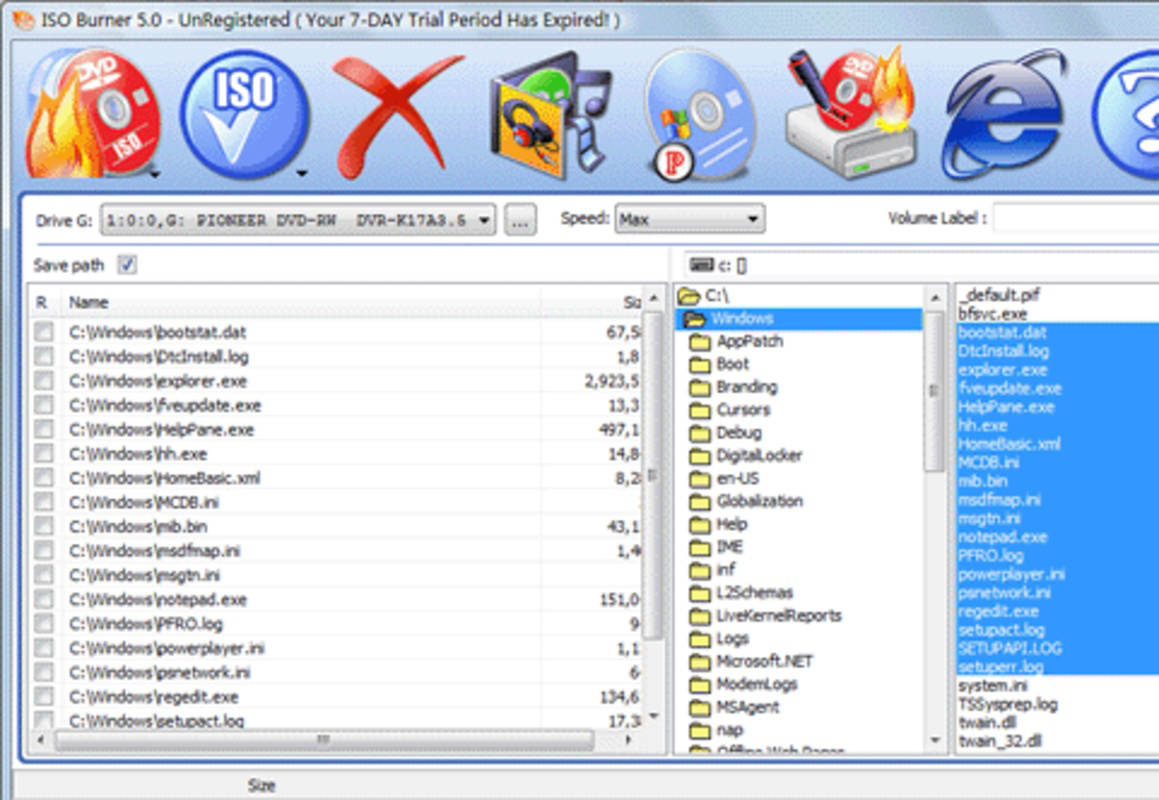This screenshot has width=1159, height=800.
Task: Click the erase disc drive with flame icon
Action: tap(850, 112)
